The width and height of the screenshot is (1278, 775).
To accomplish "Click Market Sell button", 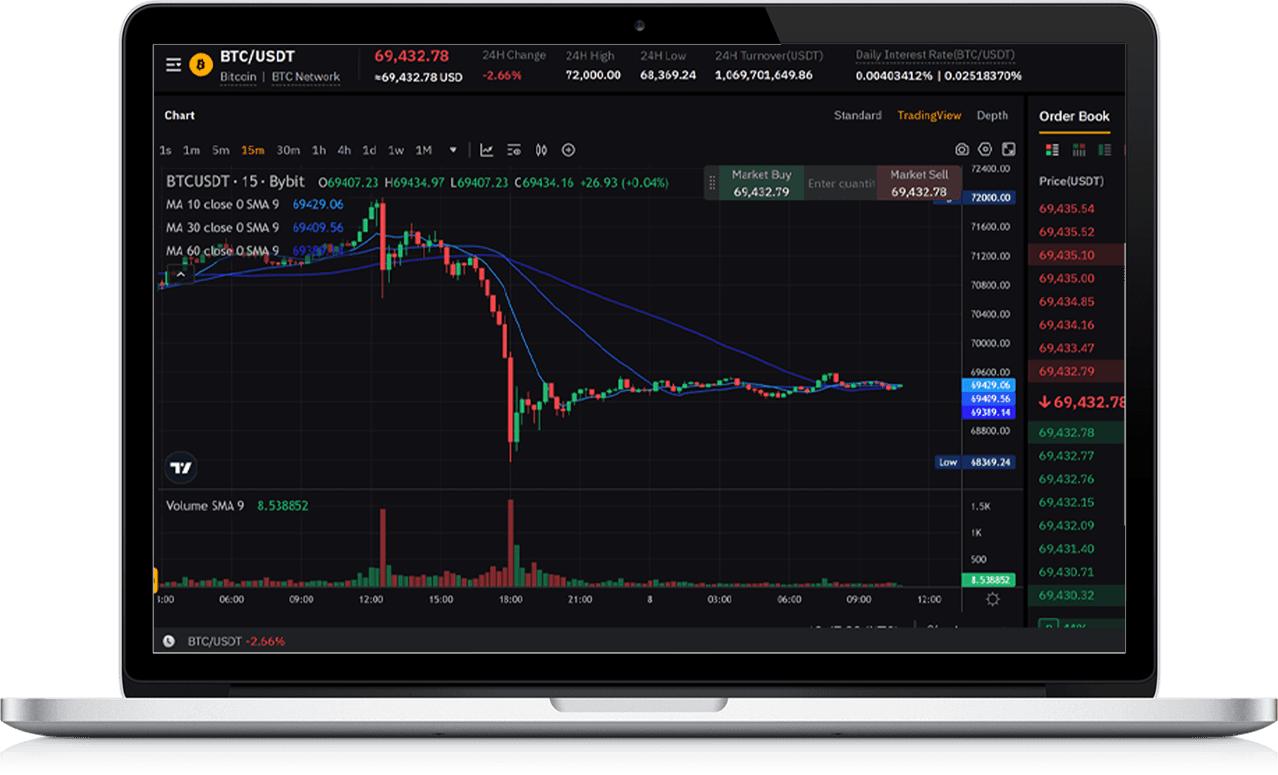I will [x=919, y=183].
